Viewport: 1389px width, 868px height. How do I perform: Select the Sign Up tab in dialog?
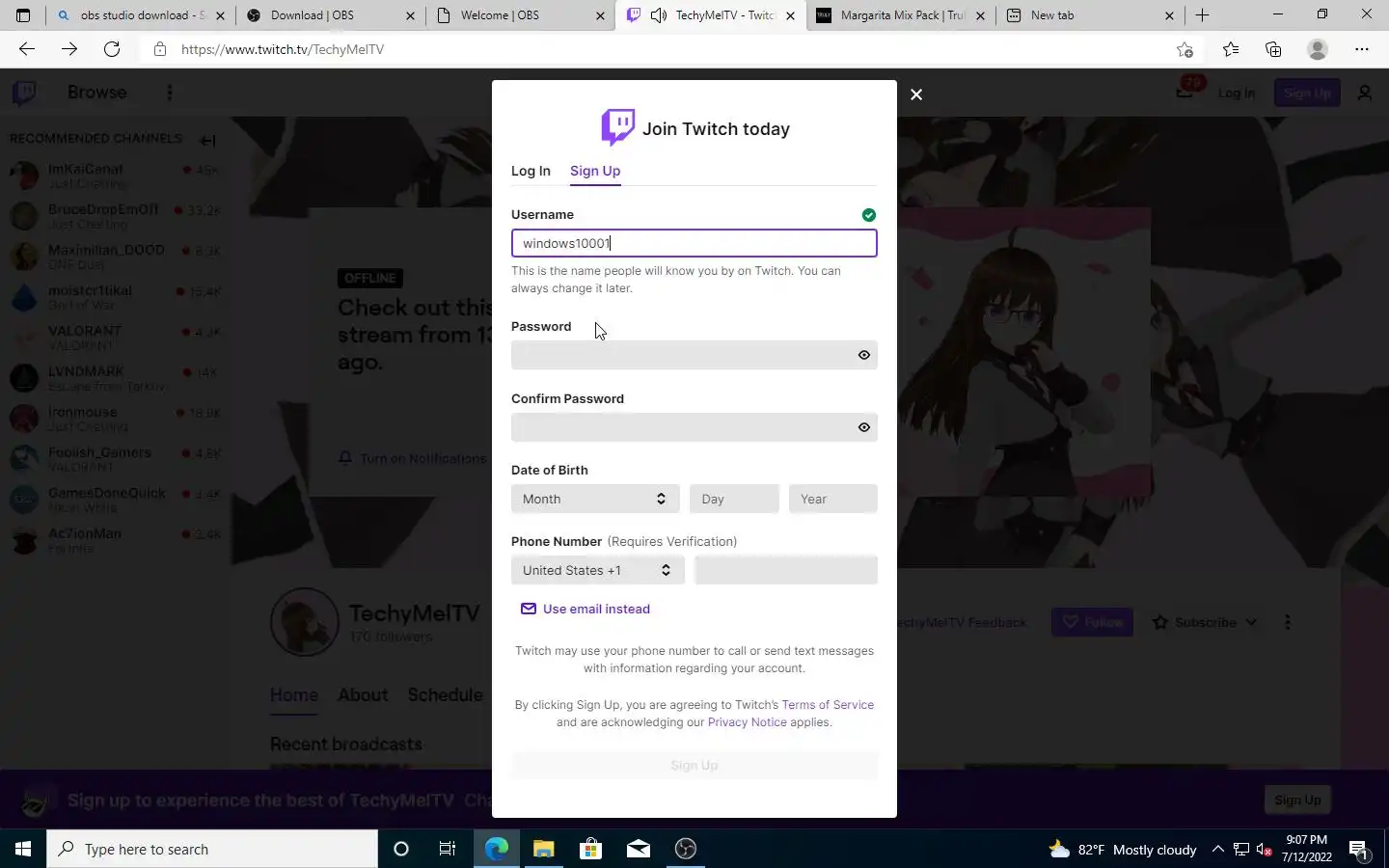pos(595,171)
